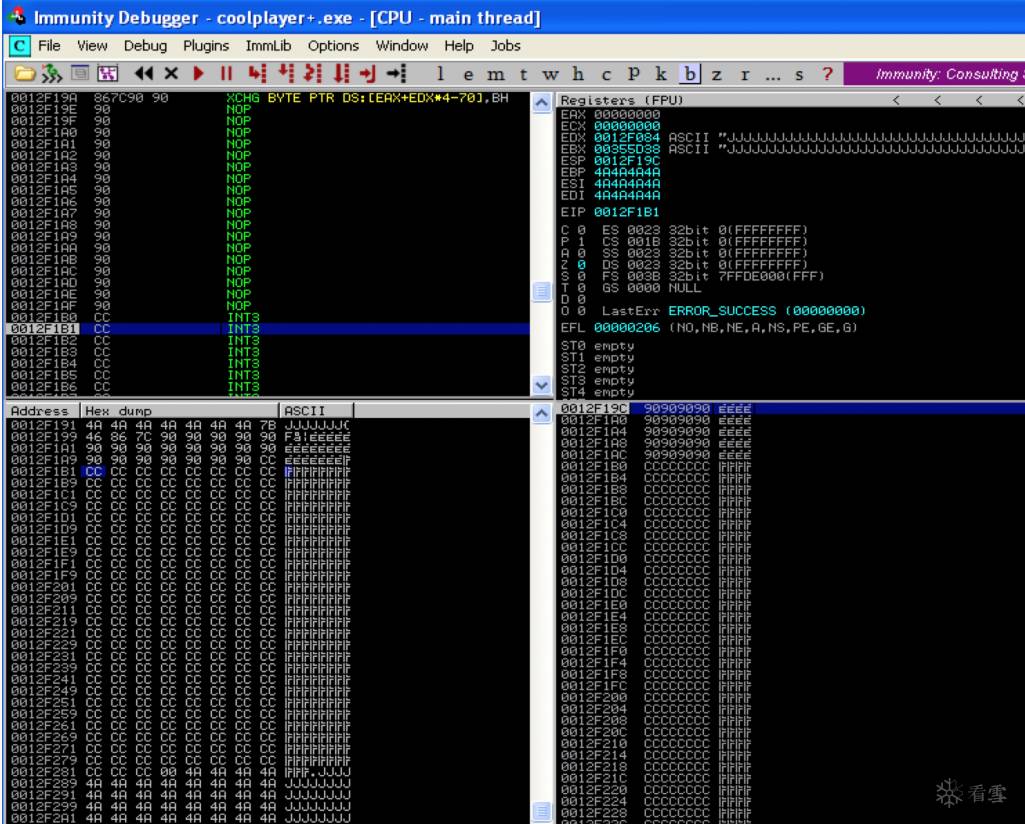Open the Jobs menu
1025x824 pixels.
505,46
